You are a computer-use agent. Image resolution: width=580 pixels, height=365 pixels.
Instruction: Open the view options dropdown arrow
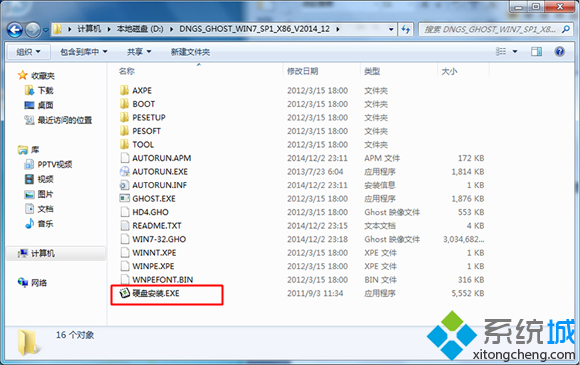pos(515,52)
